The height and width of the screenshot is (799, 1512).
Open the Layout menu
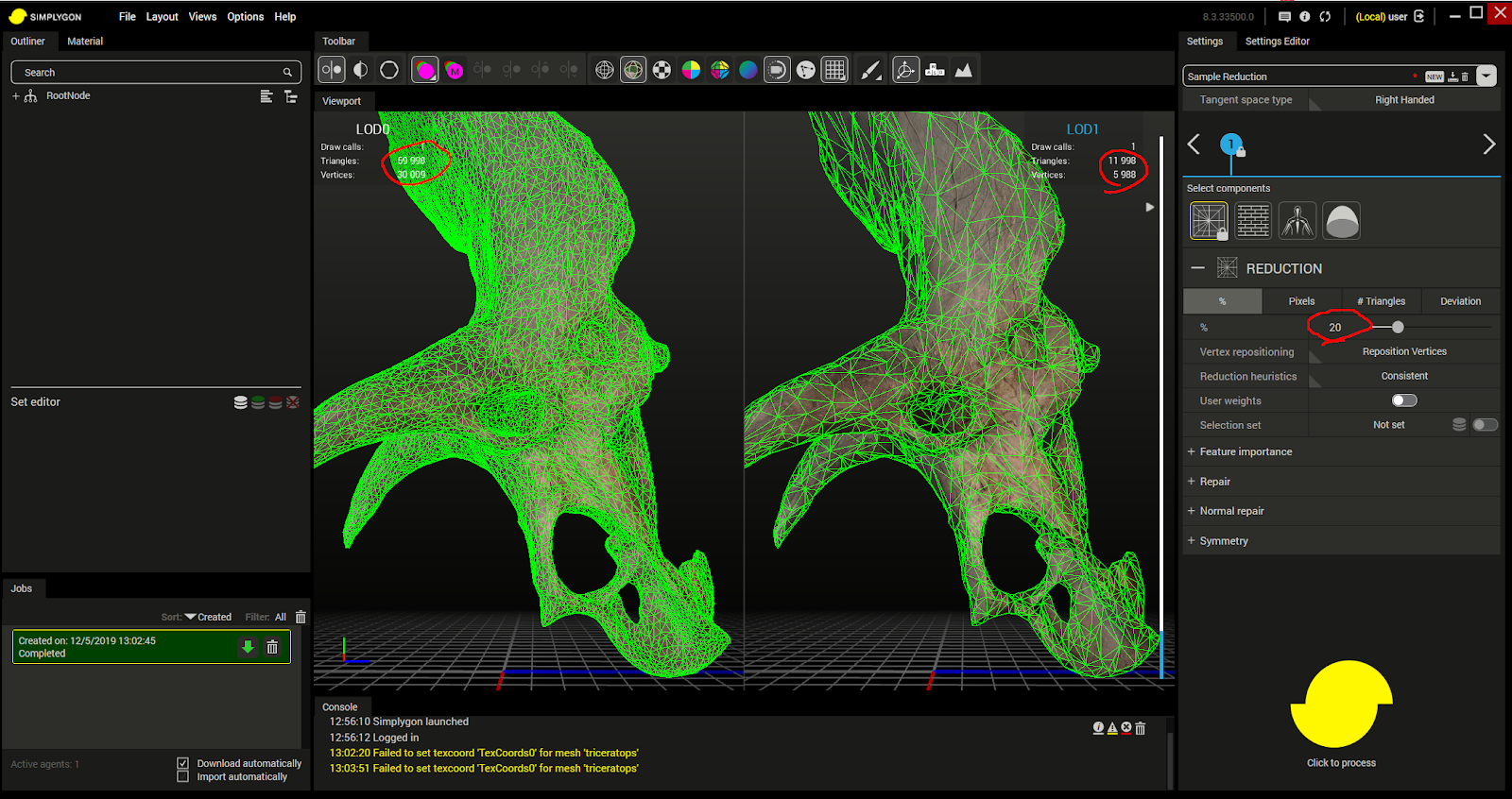coord(162,17)
